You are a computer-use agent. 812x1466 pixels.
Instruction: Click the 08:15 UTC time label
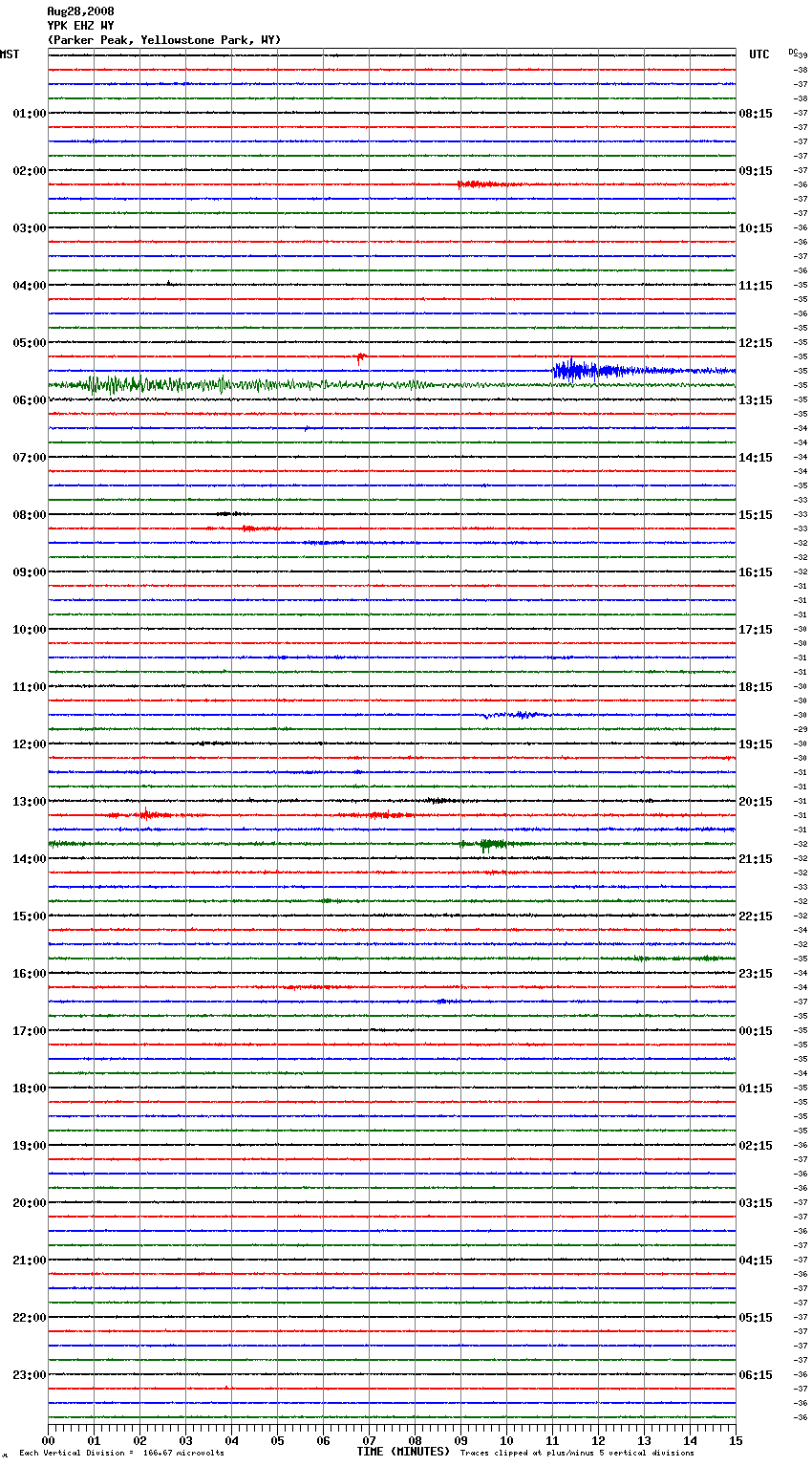[x=756, y=114]
